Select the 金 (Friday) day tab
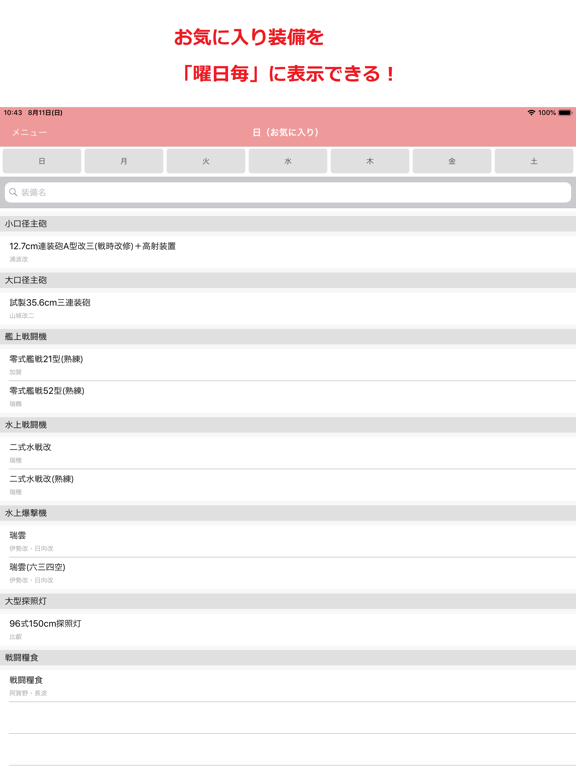This screenshot has height=768, width=576. tap(452, 161)
